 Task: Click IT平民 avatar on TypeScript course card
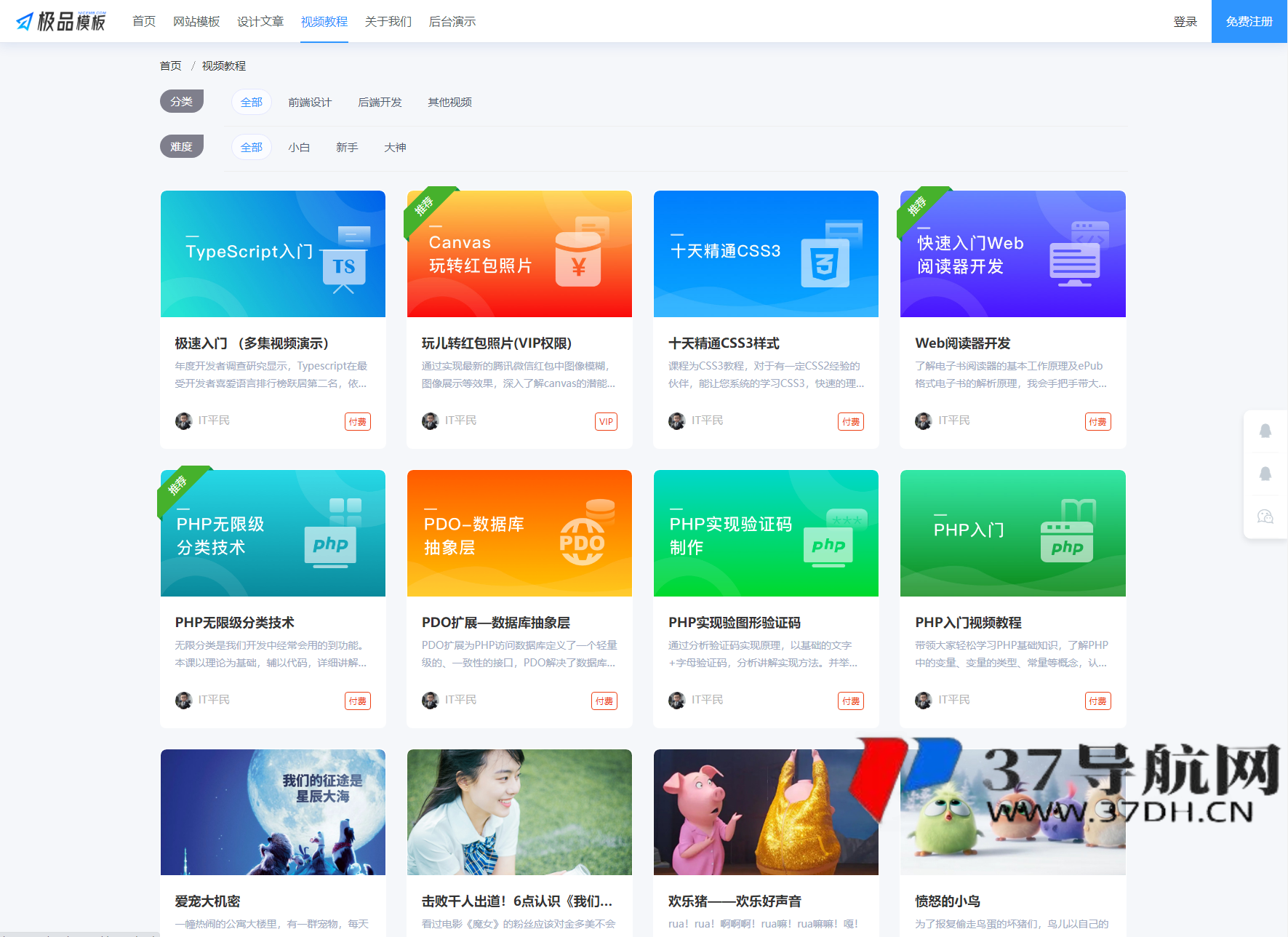tap(183, 420)
